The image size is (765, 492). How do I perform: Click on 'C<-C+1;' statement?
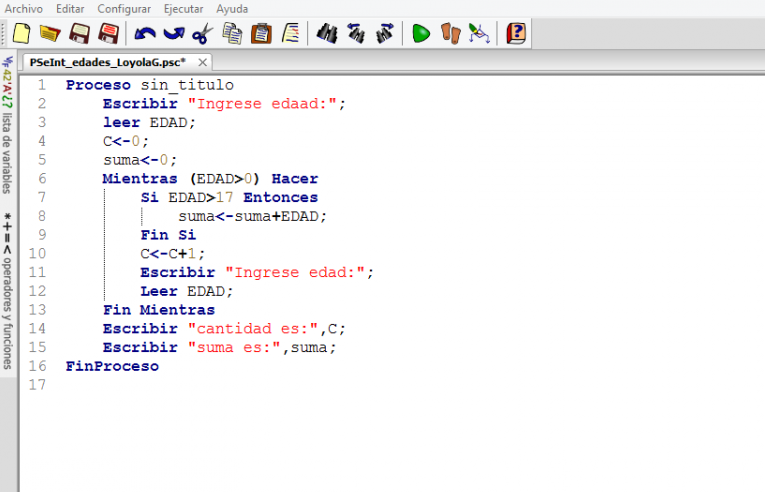pyautogui.click(x=173, y=254)
